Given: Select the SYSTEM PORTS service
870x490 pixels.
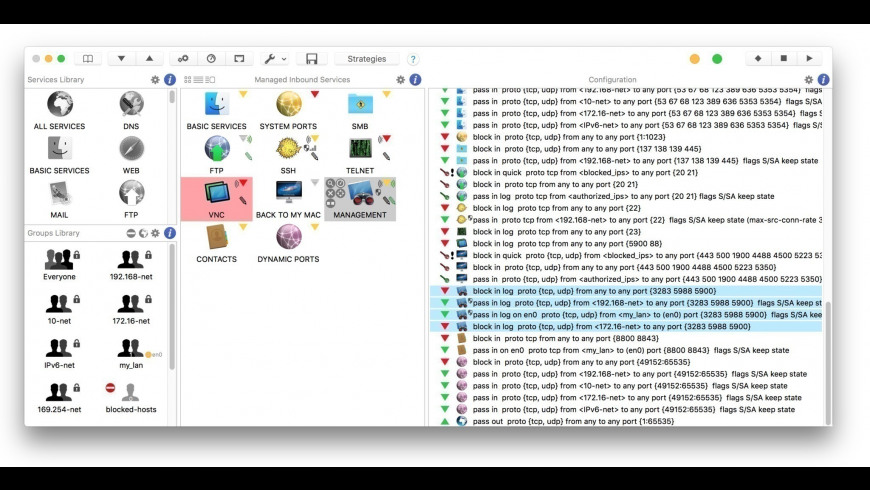Looking at the screenshot, I should (288, 110).
